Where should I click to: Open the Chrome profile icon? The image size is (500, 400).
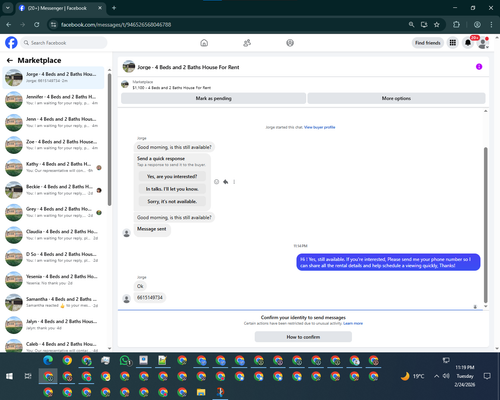click(477, 25)
